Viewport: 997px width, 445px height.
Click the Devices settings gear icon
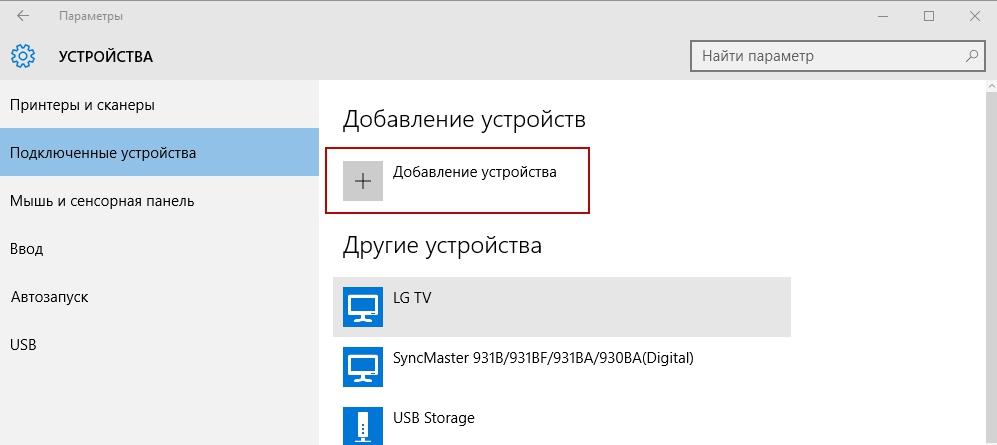(24, 56)
